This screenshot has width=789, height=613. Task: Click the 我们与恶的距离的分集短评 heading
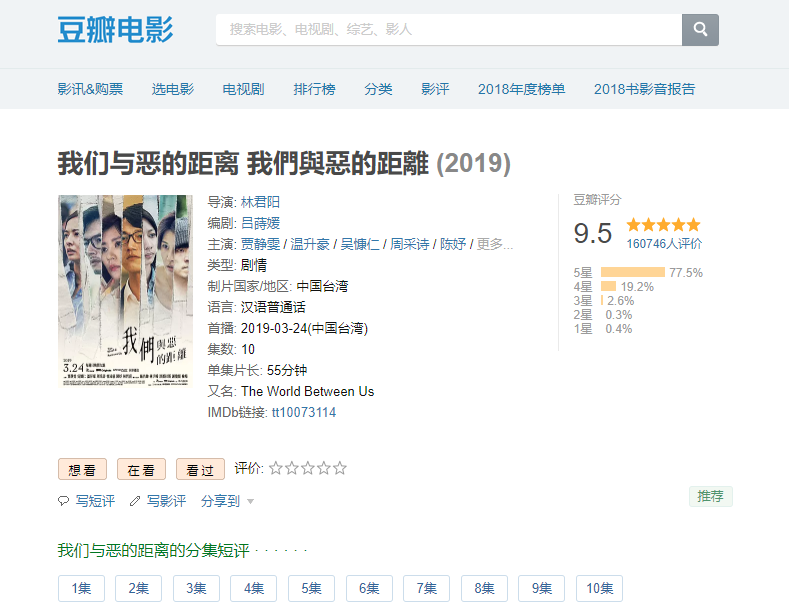point(153,550)
